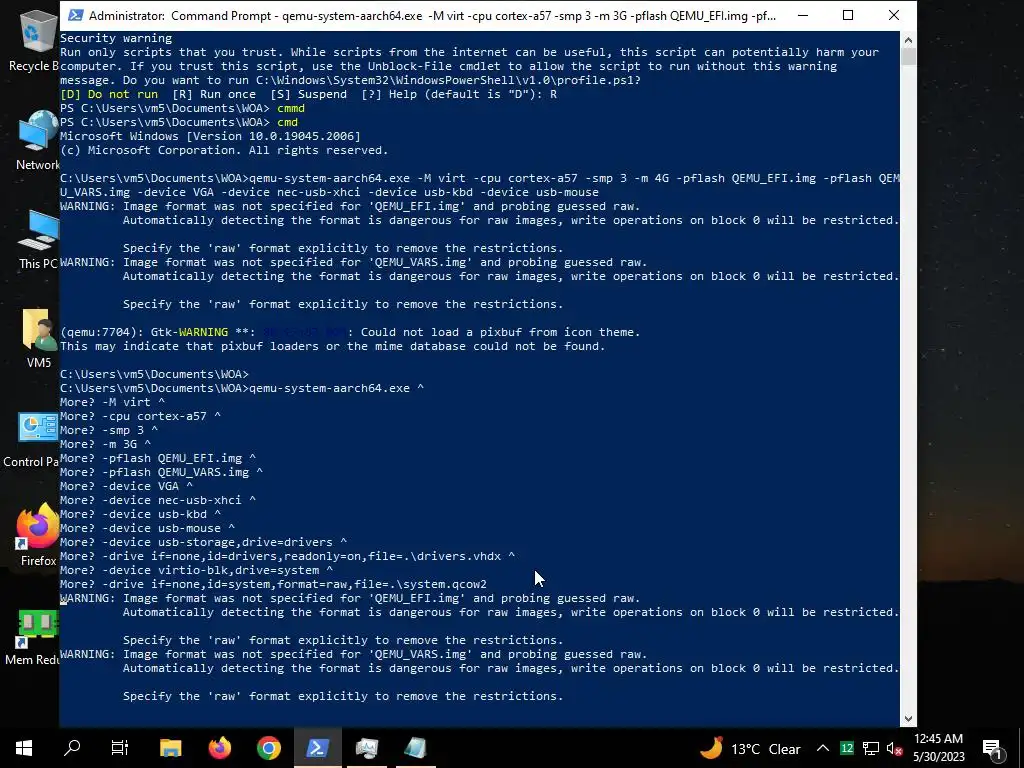Open the Network desktop icon
The width and height of the screenshot is (1024, 768).
click(x=37, y=140)
